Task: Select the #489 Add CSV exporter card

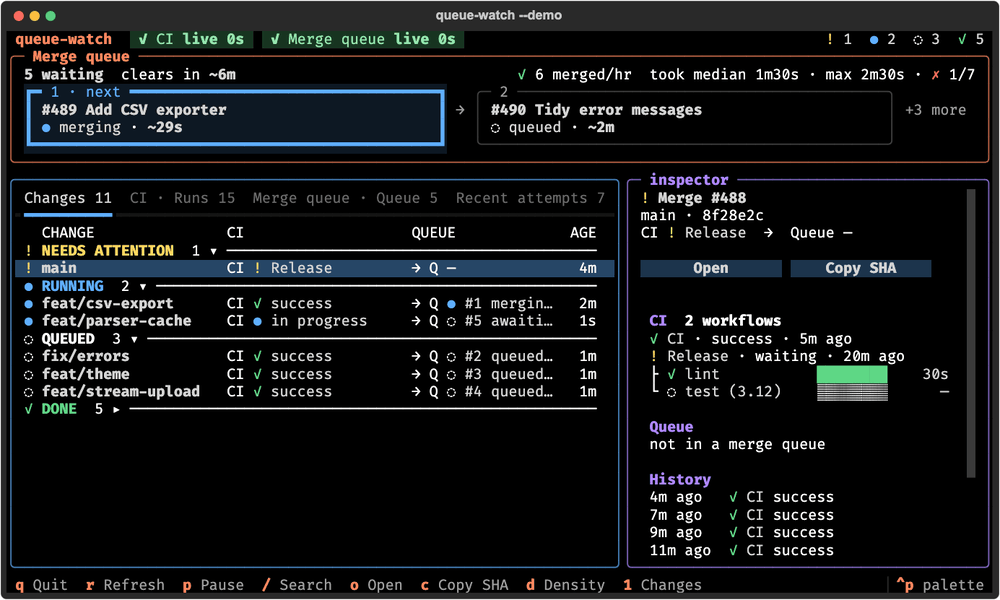Action: coord(235,118)
